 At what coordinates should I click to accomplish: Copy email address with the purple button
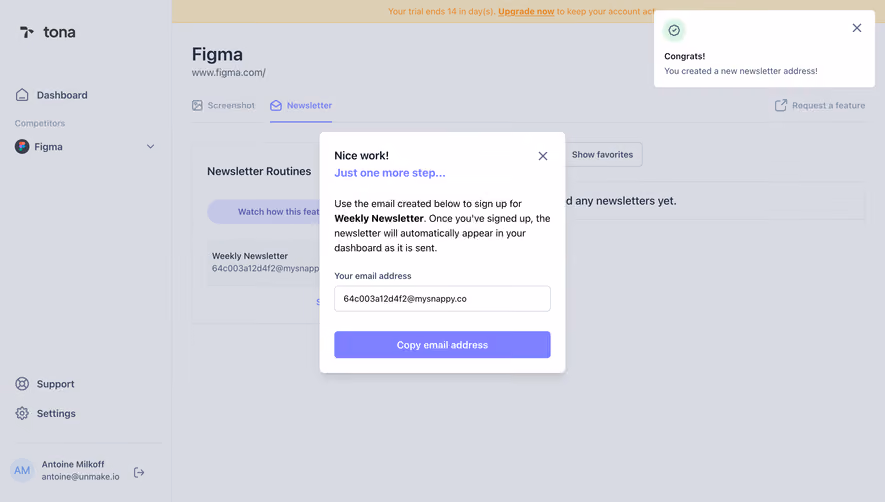point(442,344)
